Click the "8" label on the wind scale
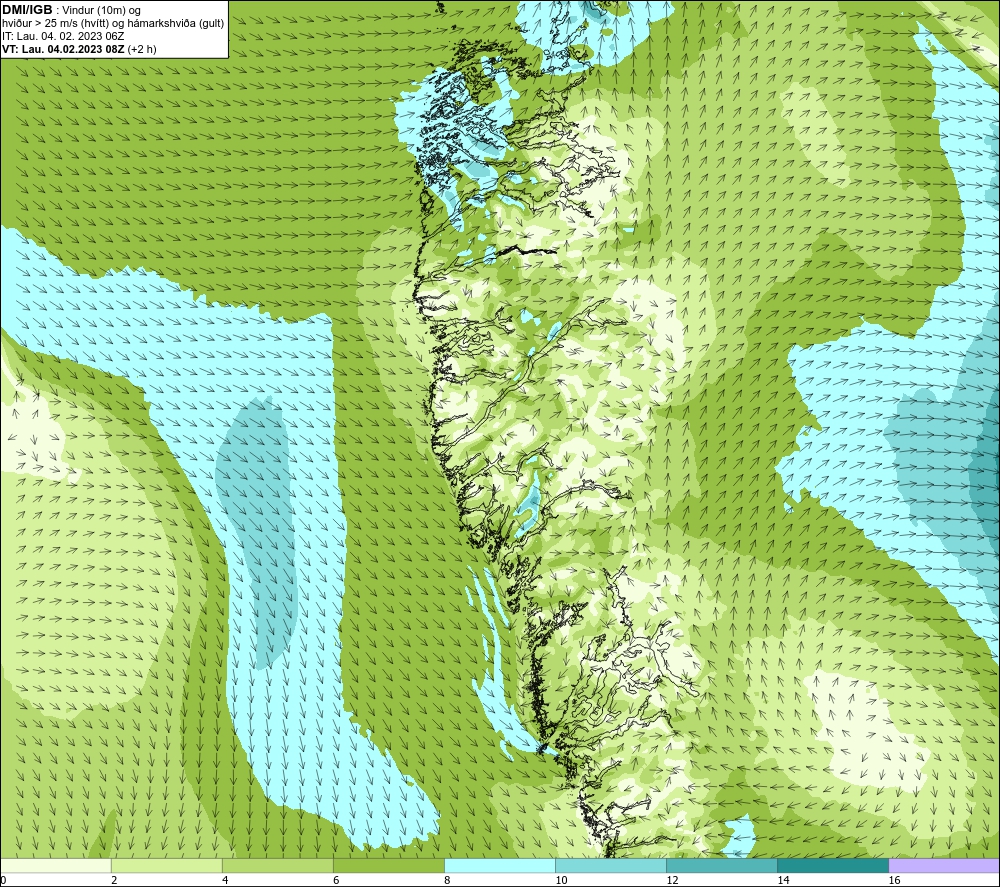The width and height of the screenshot is (1000, 887). (447, 881)
